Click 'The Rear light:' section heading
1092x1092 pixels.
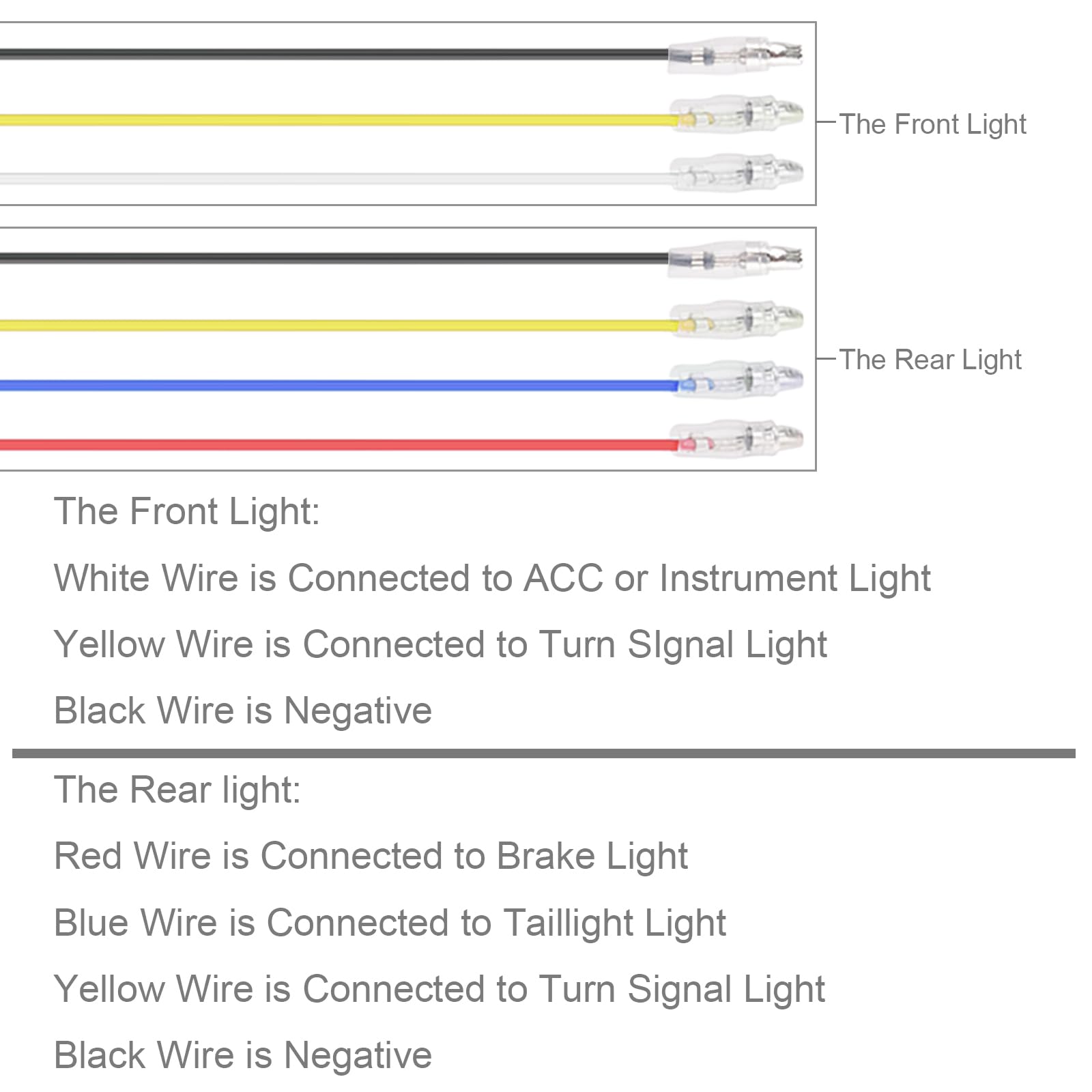pyautogui.click(x=177, y=790)
